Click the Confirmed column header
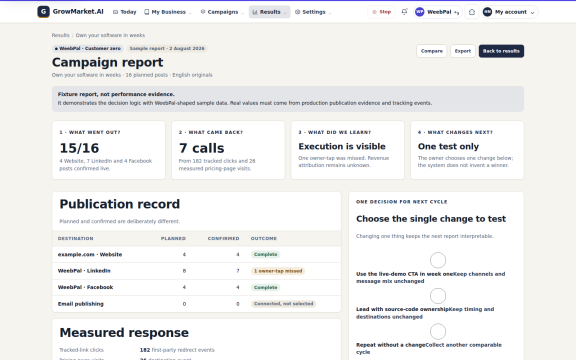Image resolution: width=576 pixels, height=360 pixels. [x=223, y=238]
